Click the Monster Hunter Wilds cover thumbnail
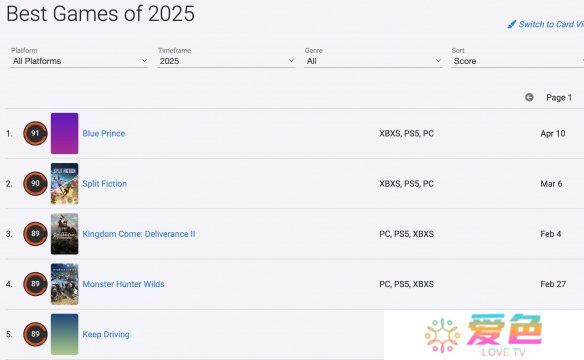Viewport: 584px width, 360px height. coord(64,284)
